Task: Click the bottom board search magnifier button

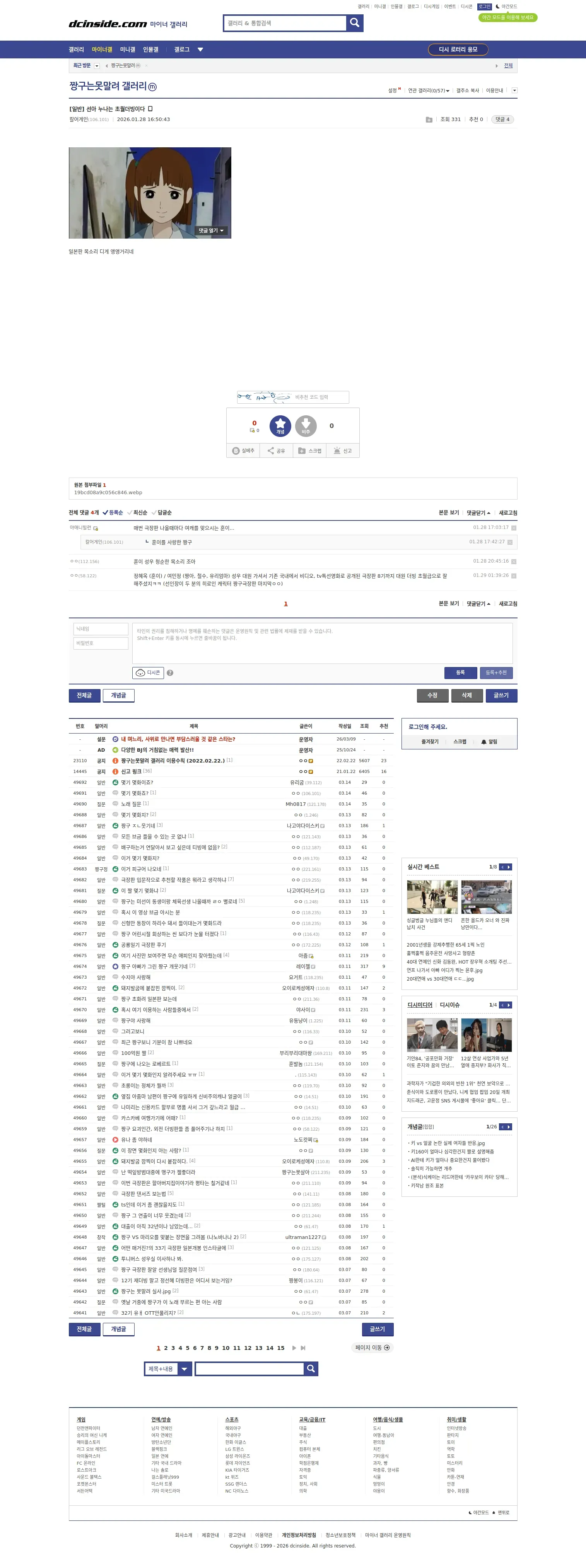Action: coord(311,1368)
